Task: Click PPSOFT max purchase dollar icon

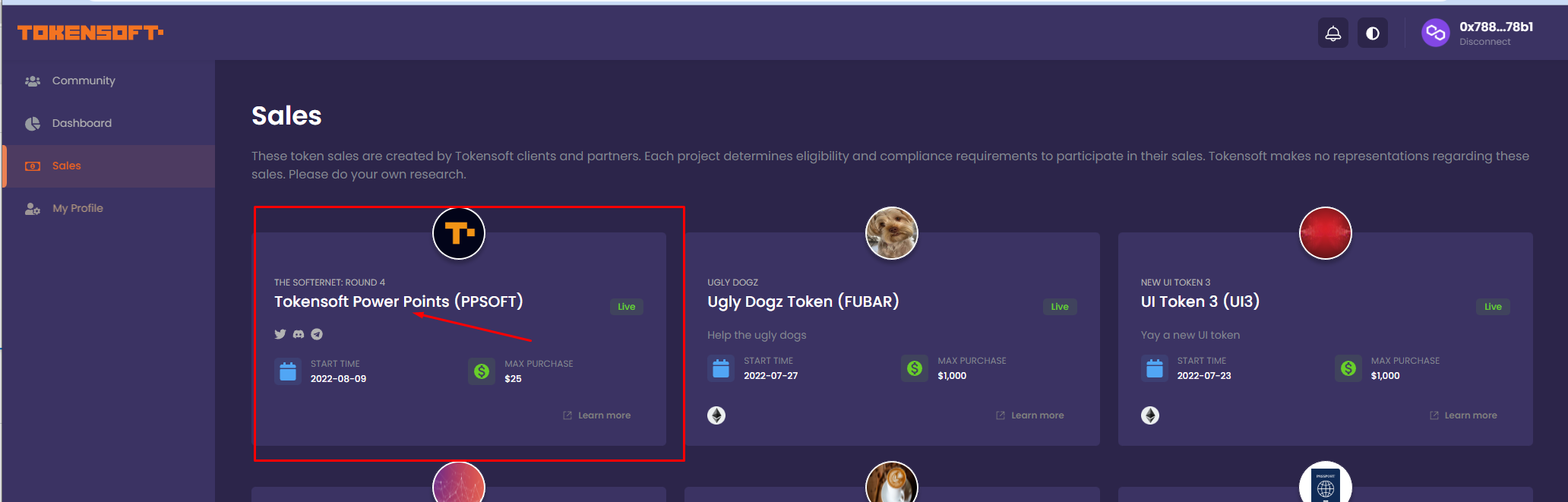Action: (482, 371)
